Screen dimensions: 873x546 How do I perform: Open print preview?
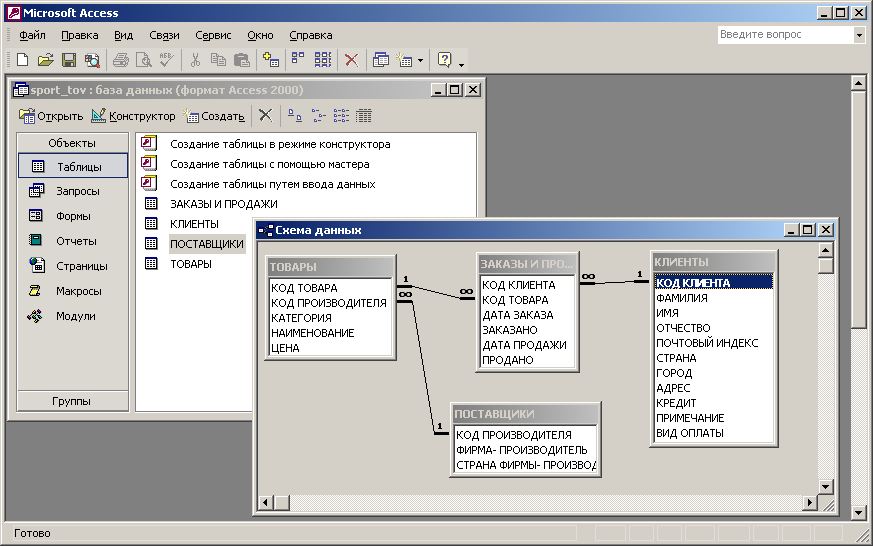coord(144,60)
